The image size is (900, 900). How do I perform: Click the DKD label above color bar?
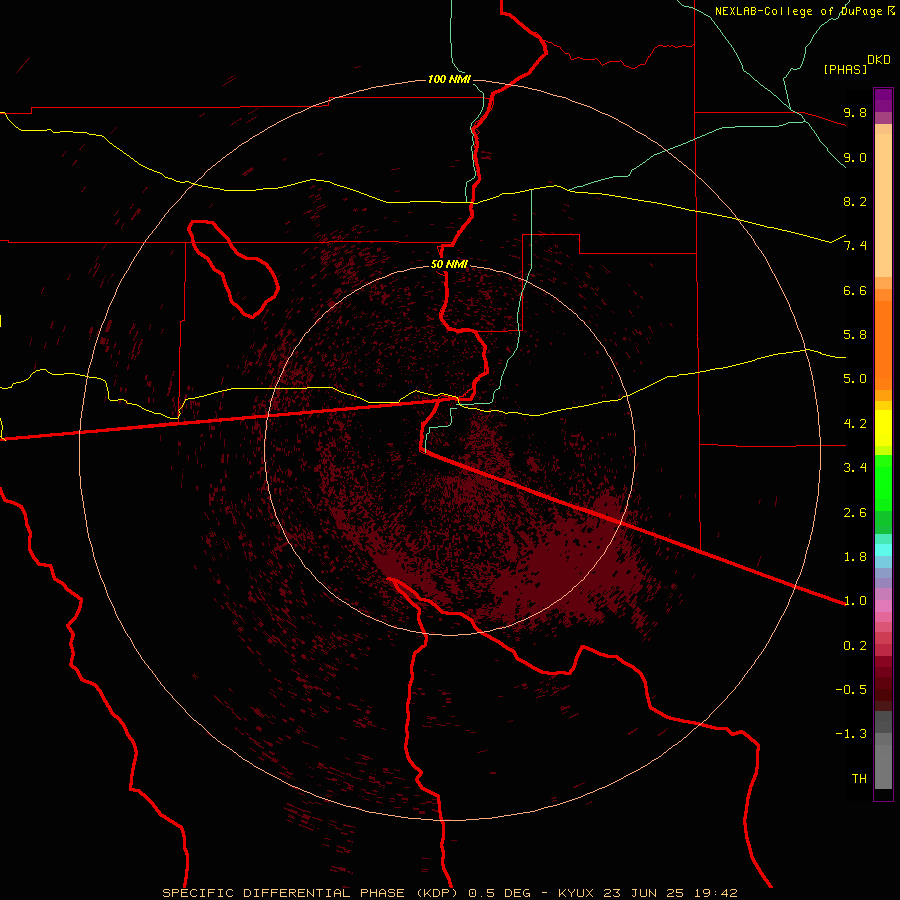(x=878, y=60)
